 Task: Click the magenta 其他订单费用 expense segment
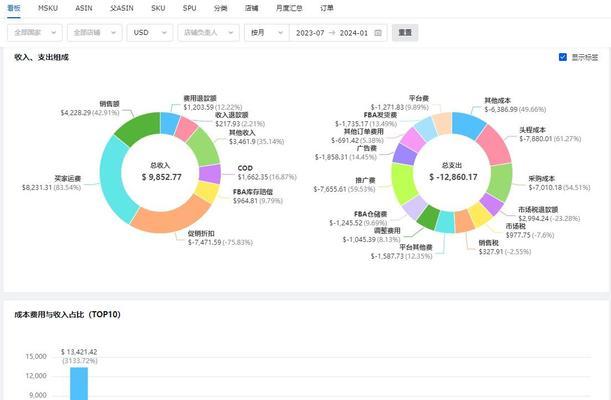click(413, 140)
